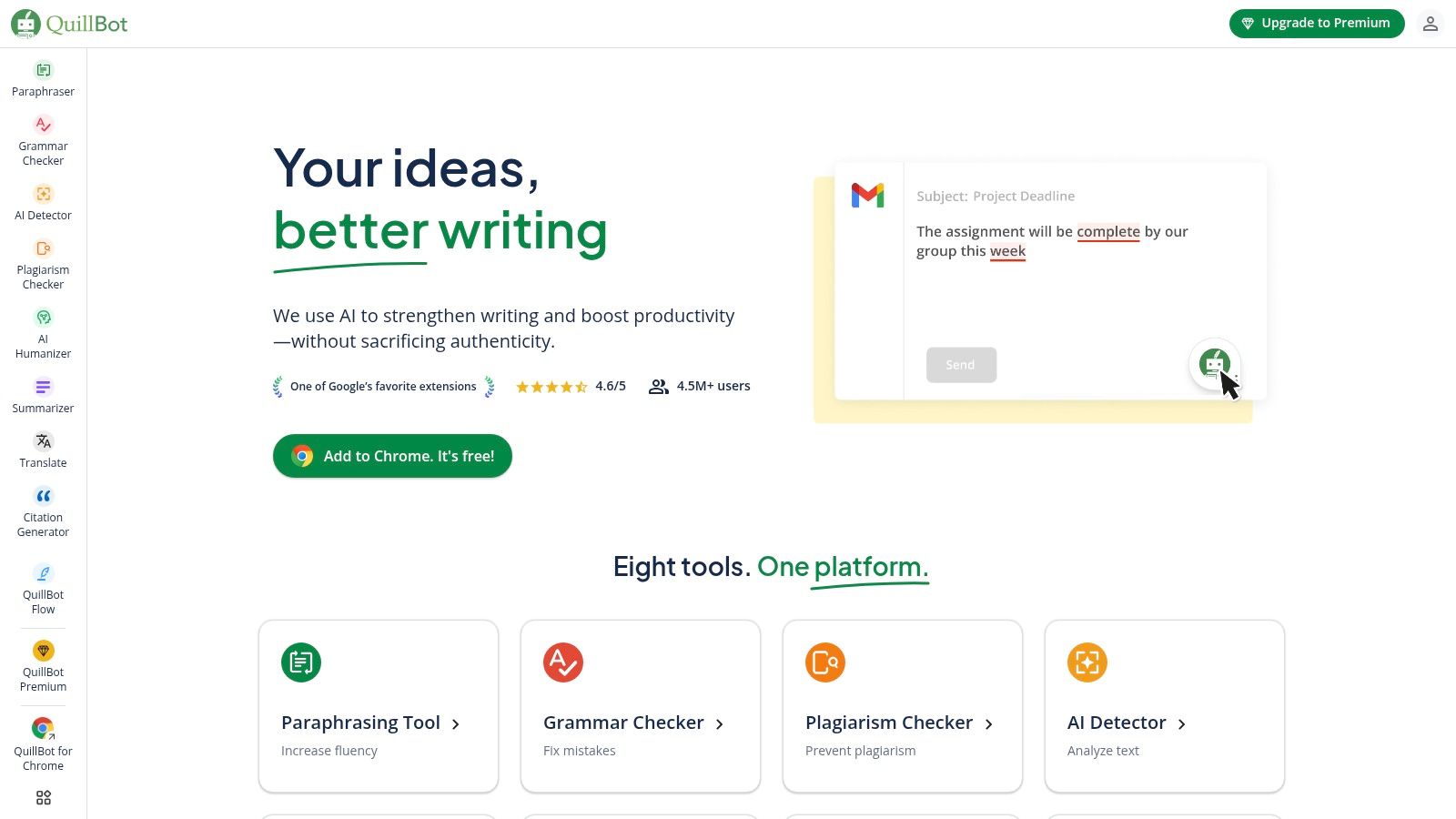Expand the Paraphrasing Tool card chevron
1456x819 pixels.
point(456,724)
